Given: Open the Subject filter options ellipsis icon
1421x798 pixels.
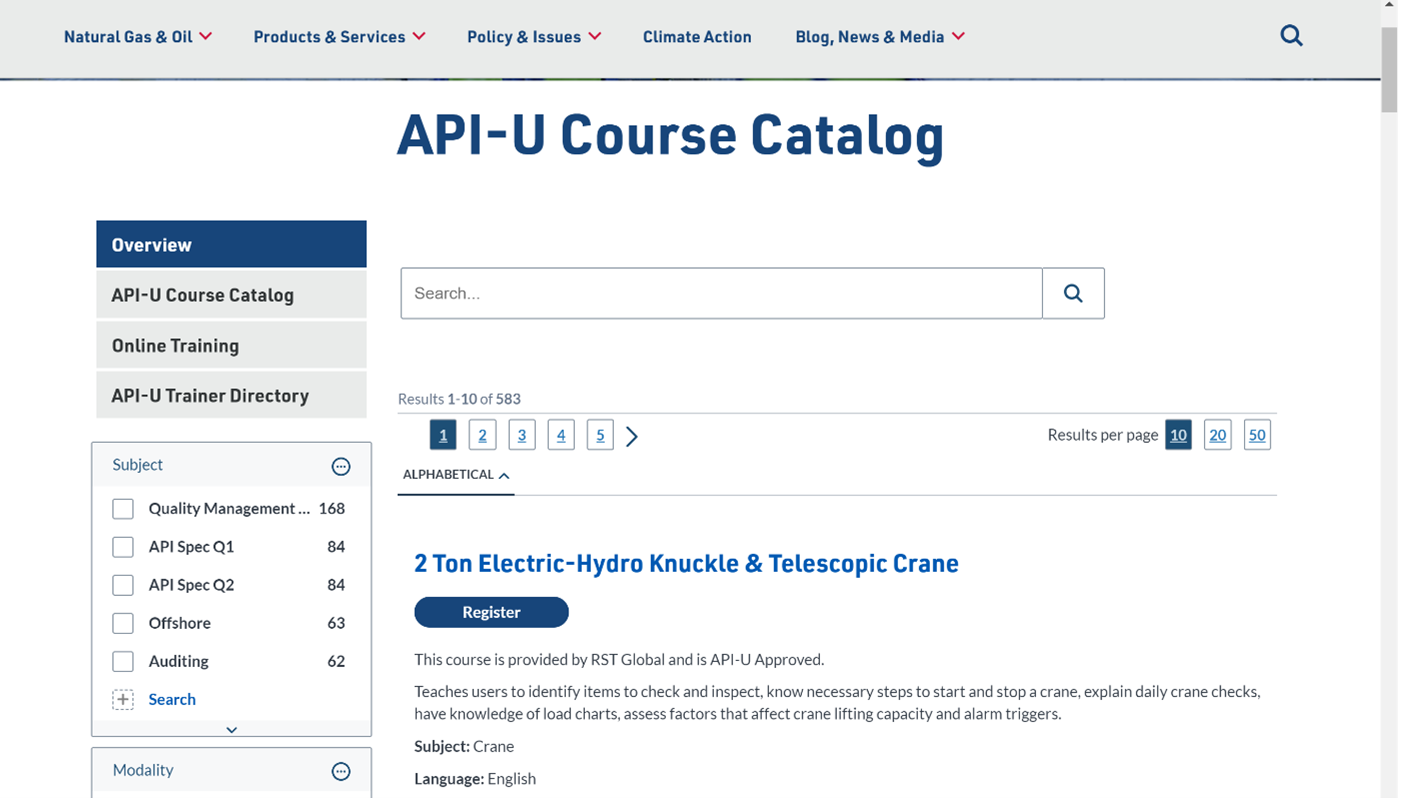Looking at the screenshot, I should click(341, 466).
